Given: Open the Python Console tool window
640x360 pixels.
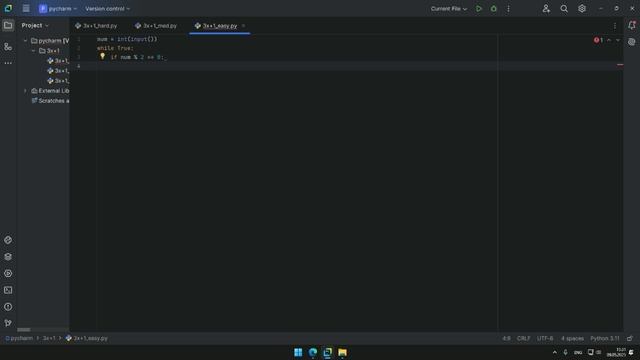Looking at the screenshot, I should [8, 240].
